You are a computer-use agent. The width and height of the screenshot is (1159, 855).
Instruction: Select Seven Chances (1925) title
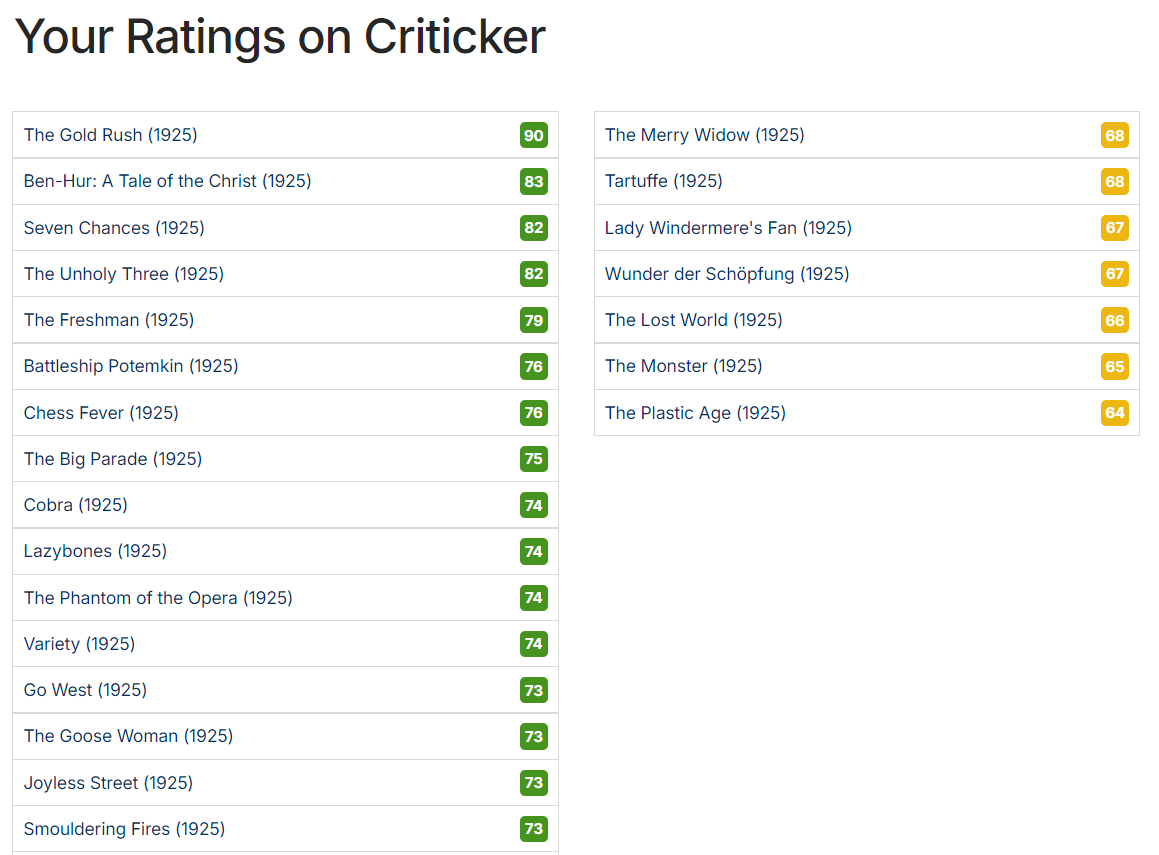coord(114,228)
